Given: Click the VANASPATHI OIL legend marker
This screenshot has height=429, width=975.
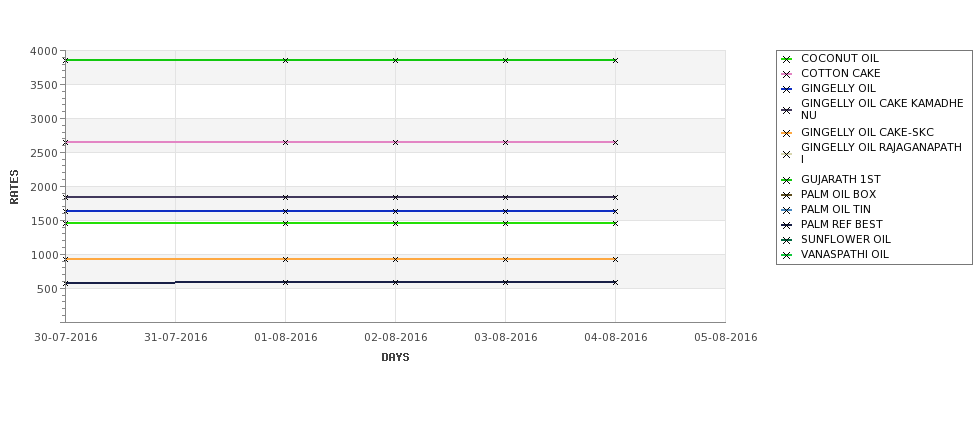Looking at the screenshot, I should pos(787,255).
